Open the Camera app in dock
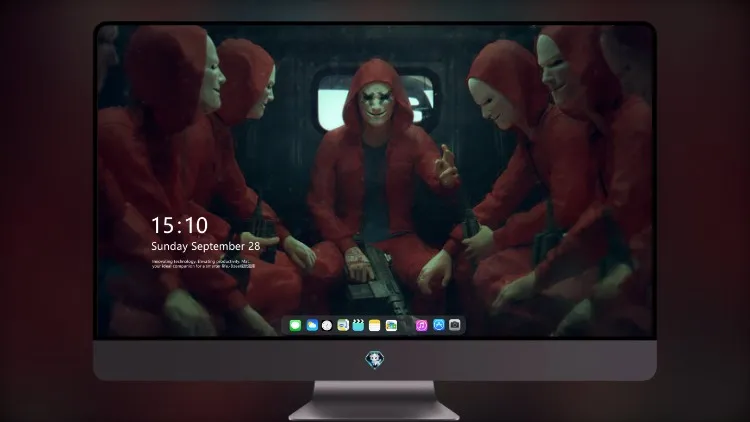The width and height of the screenshot is (750, 422). (x=455, y=325)
